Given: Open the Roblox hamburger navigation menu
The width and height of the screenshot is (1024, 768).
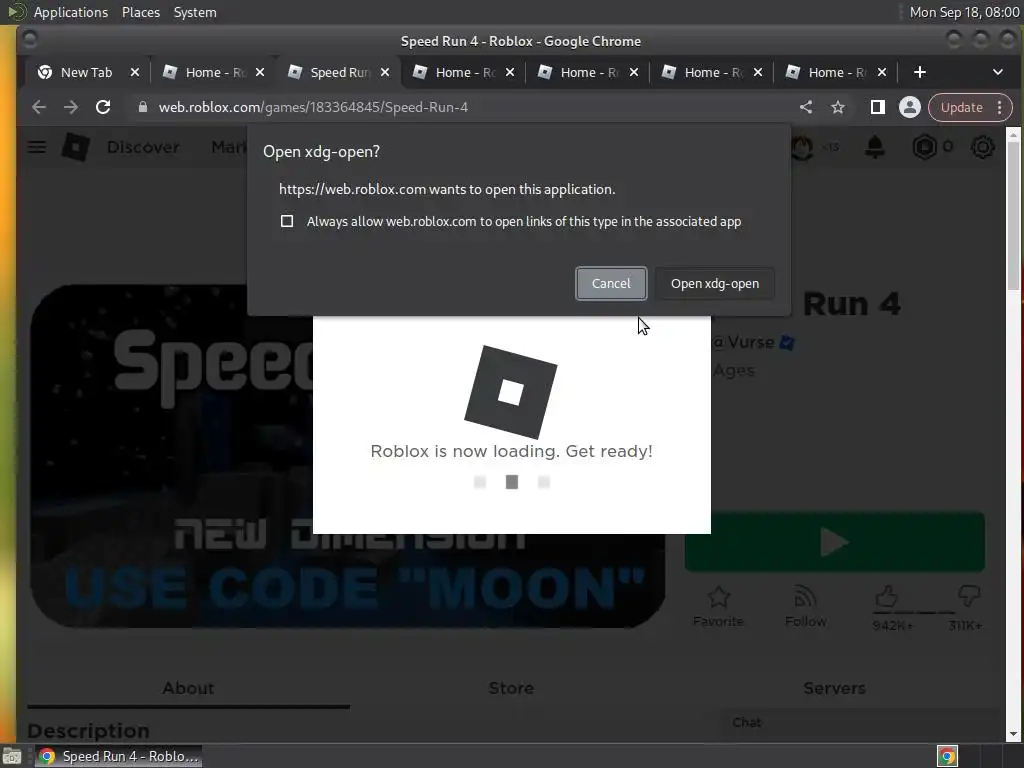Looking at the screenshot, I should pyautogui.click(x=37, y=147).
